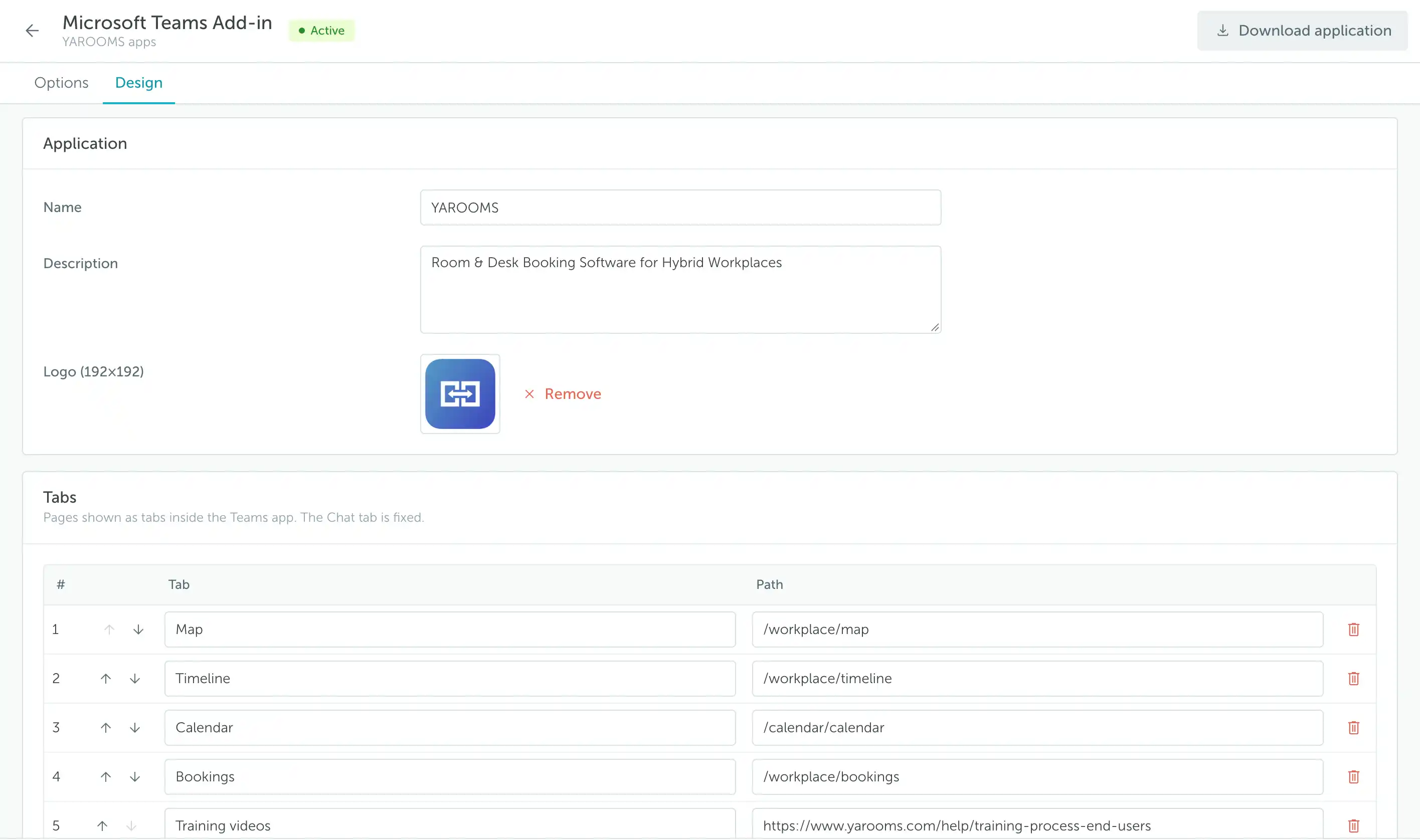
Task: Delete the Calendar tab row
Action: pyautogui.click(x=1354, y=728)
